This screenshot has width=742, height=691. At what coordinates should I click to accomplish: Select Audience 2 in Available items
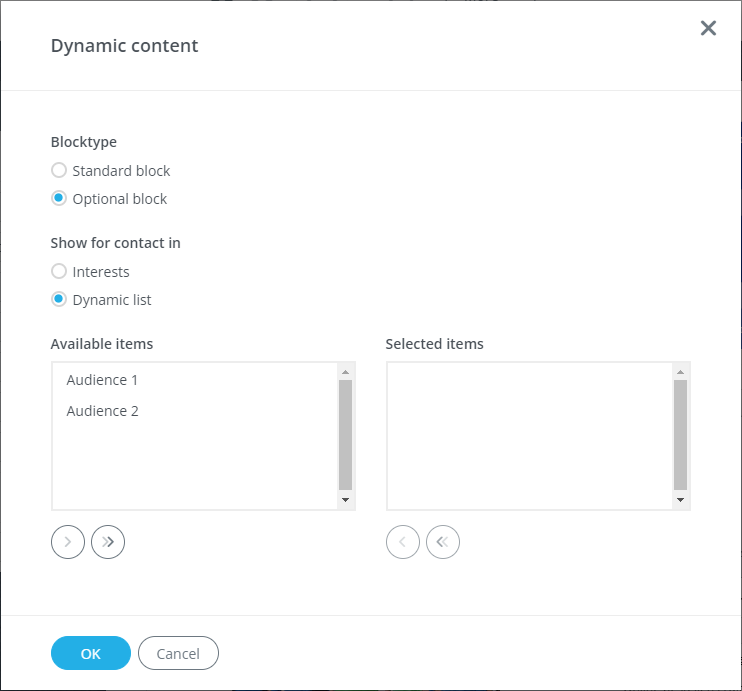point(102,411)
